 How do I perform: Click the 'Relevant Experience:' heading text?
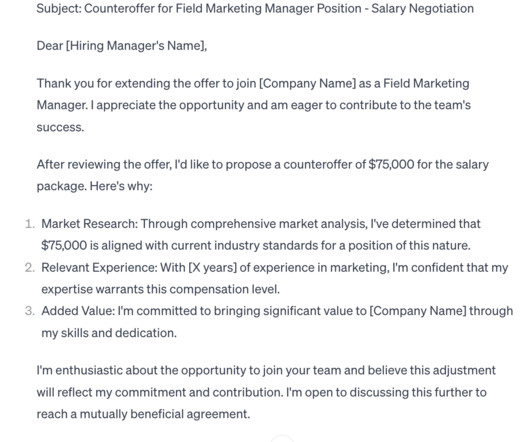point(99,268)
